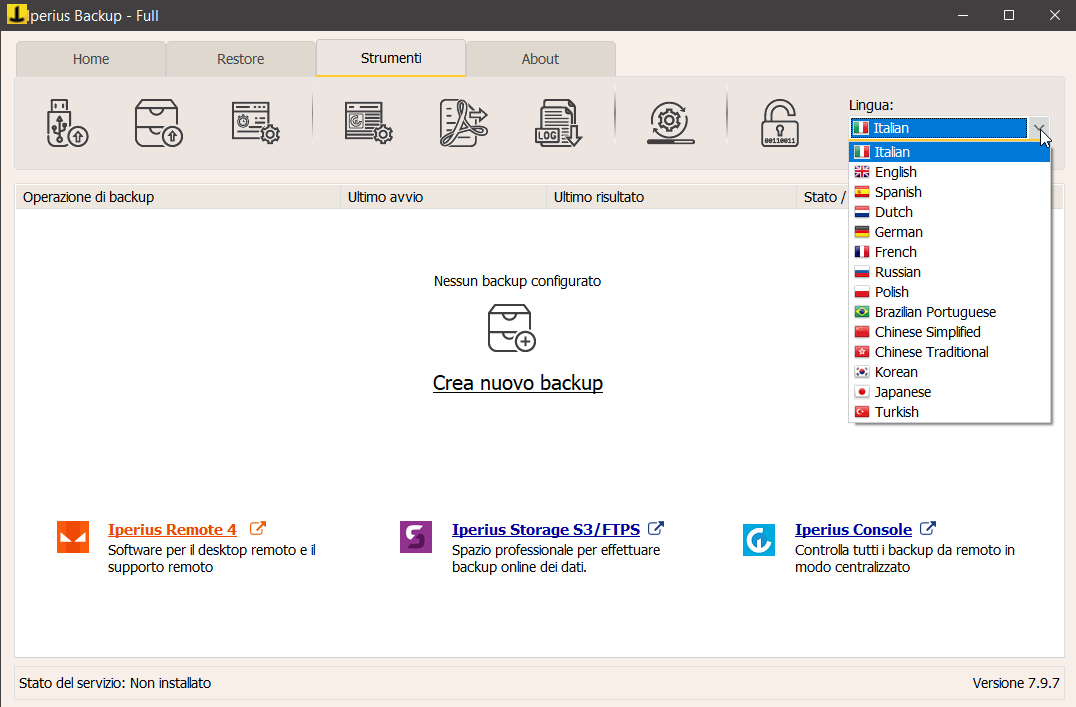
Task: Click the padlock binary code icon
Action: [780, 123]
